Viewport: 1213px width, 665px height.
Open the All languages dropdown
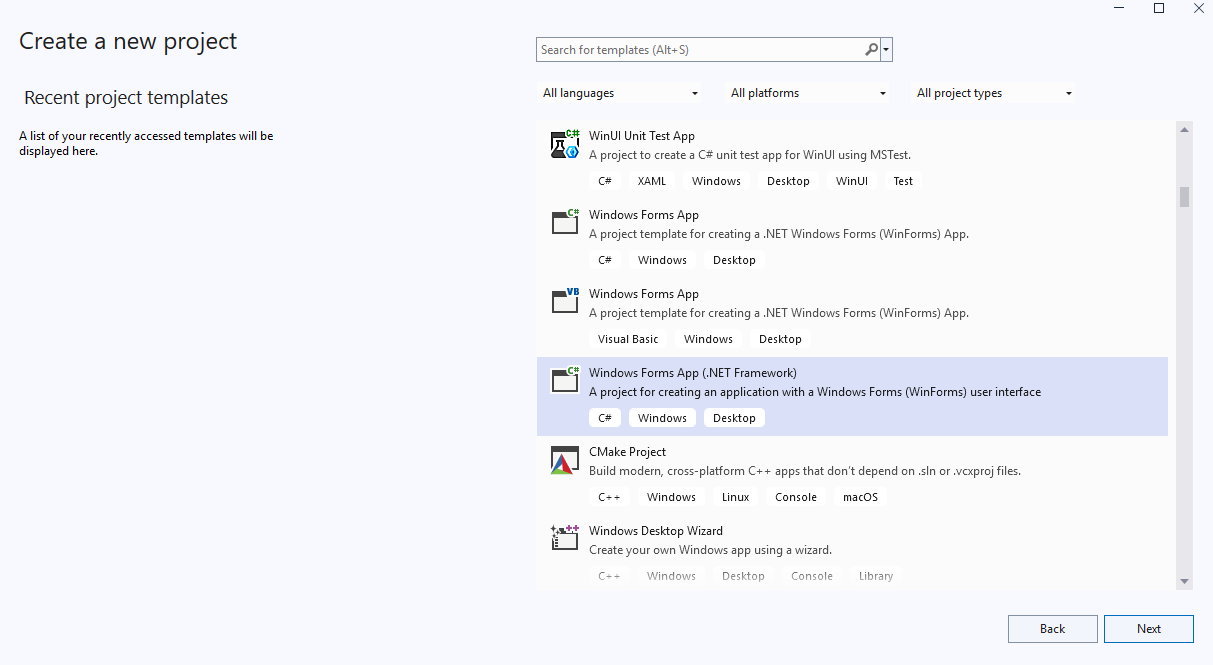point(621,93)
